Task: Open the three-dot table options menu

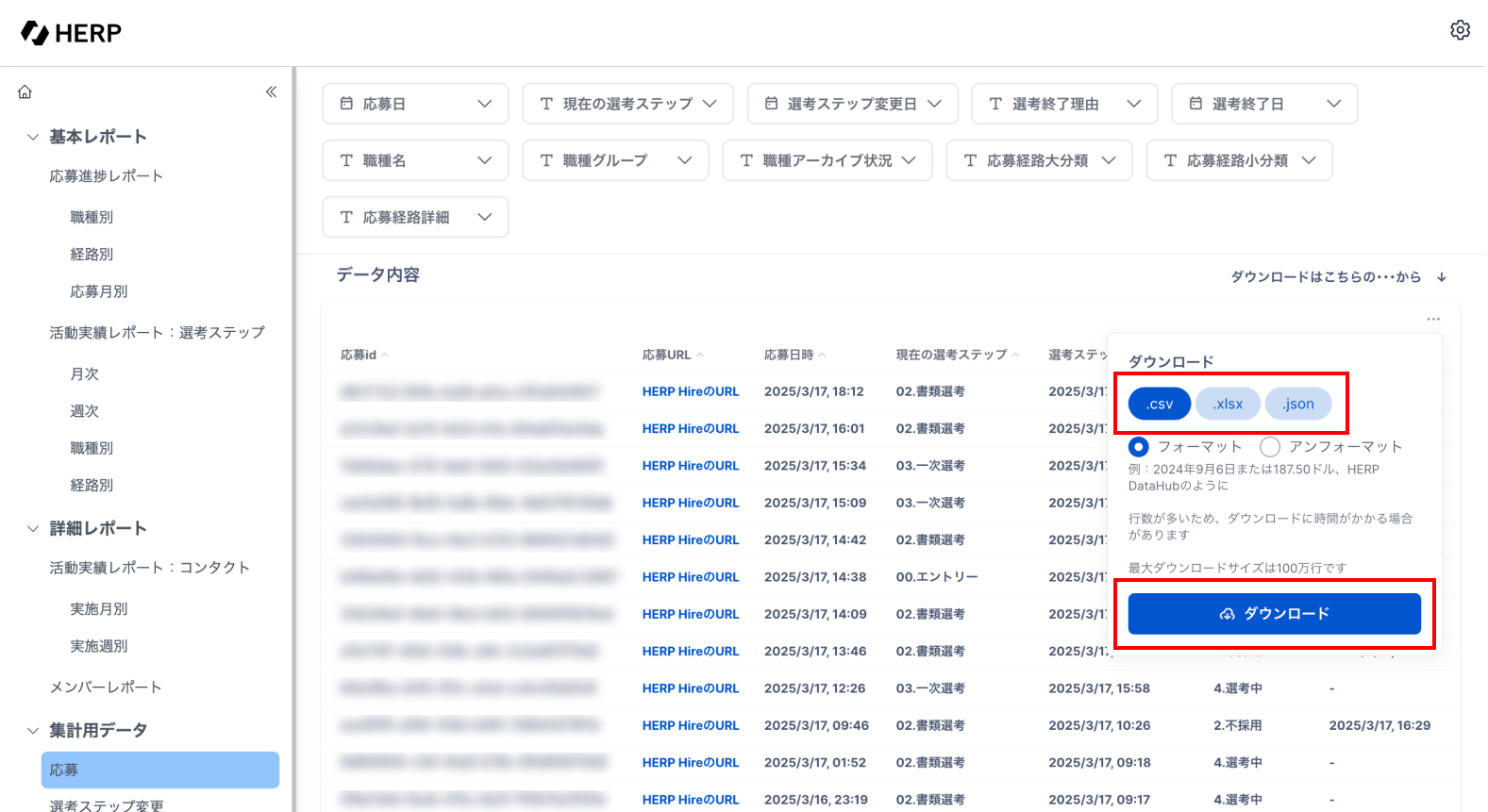Action: point(1433,319)
